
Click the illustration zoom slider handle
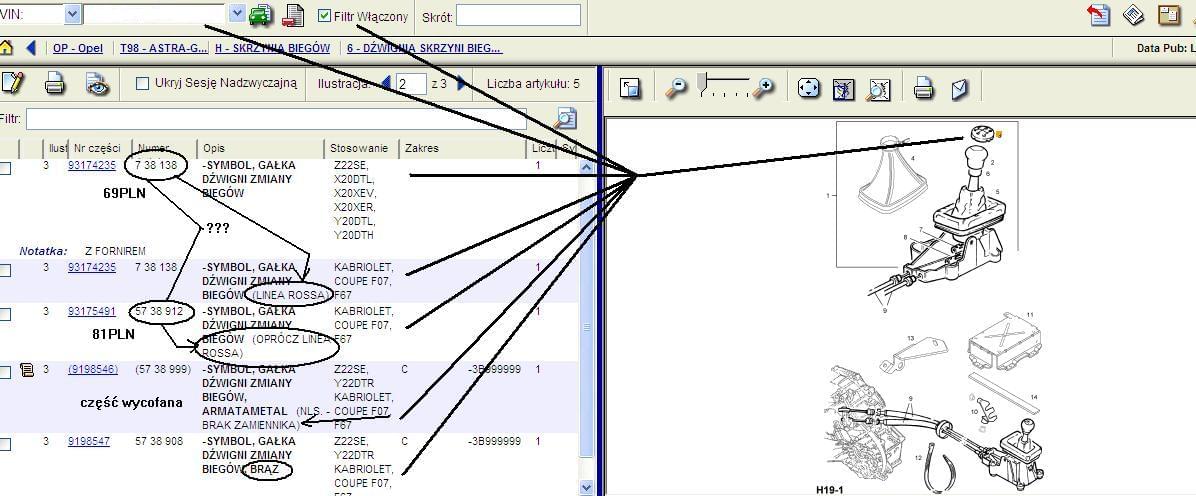(x=703, y=82)
